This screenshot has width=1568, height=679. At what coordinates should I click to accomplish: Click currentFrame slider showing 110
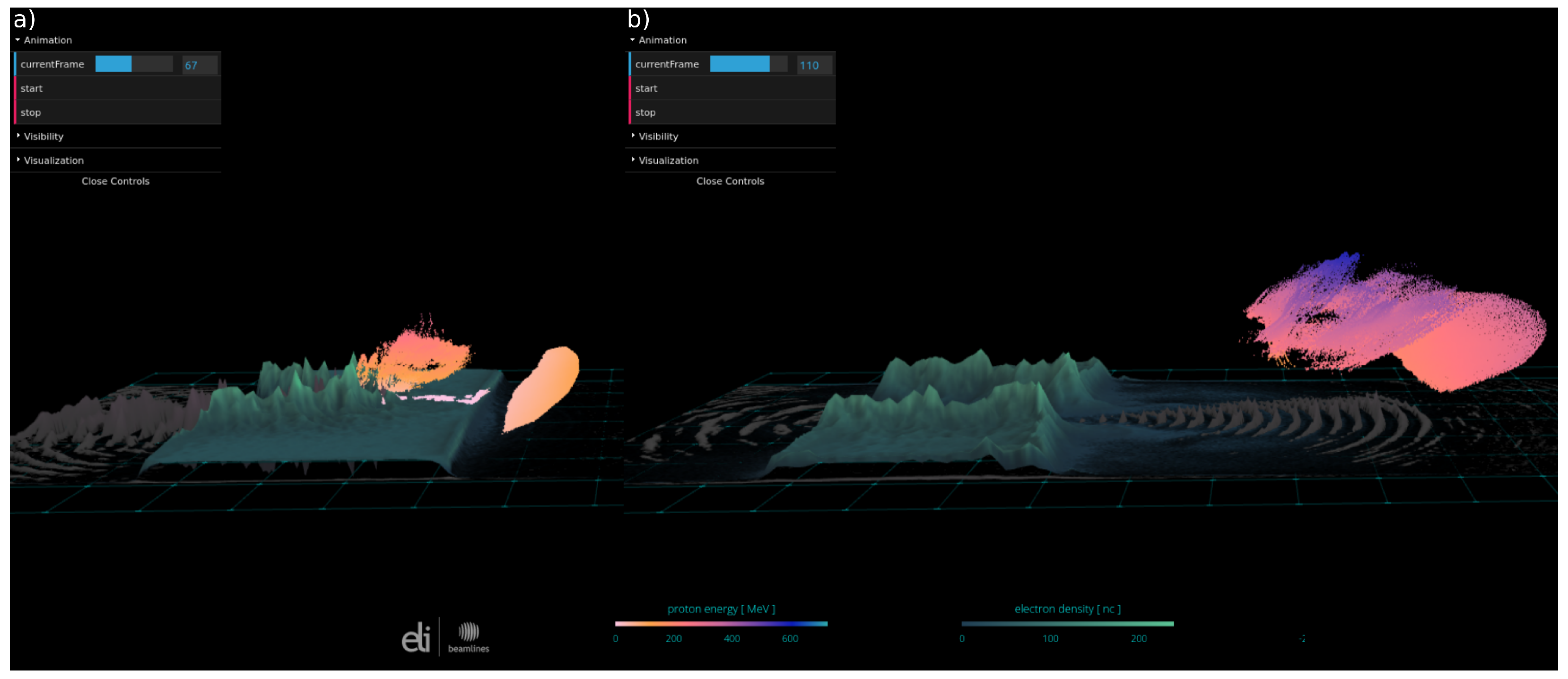pos(748,64)
